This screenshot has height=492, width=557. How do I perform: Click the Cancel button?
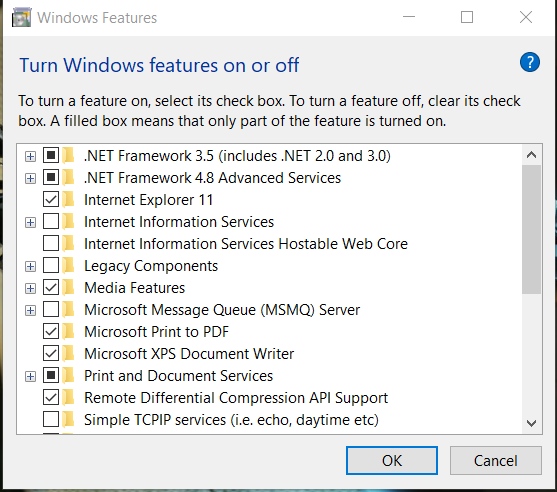tap(496, 460)
